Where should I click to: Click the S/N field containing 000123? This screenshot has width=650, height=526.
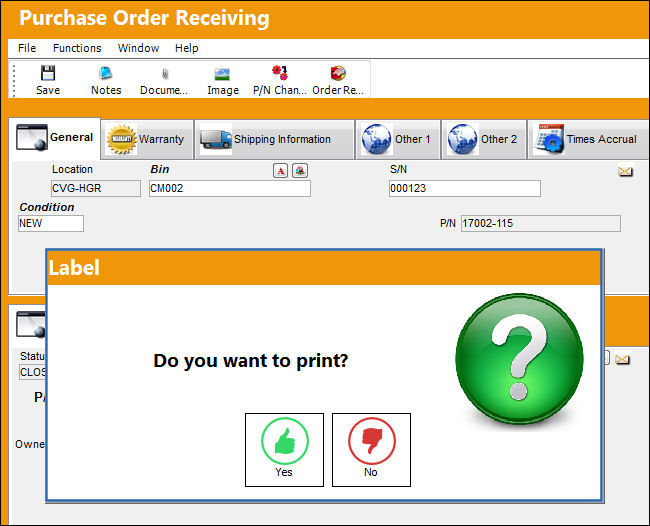465,188
